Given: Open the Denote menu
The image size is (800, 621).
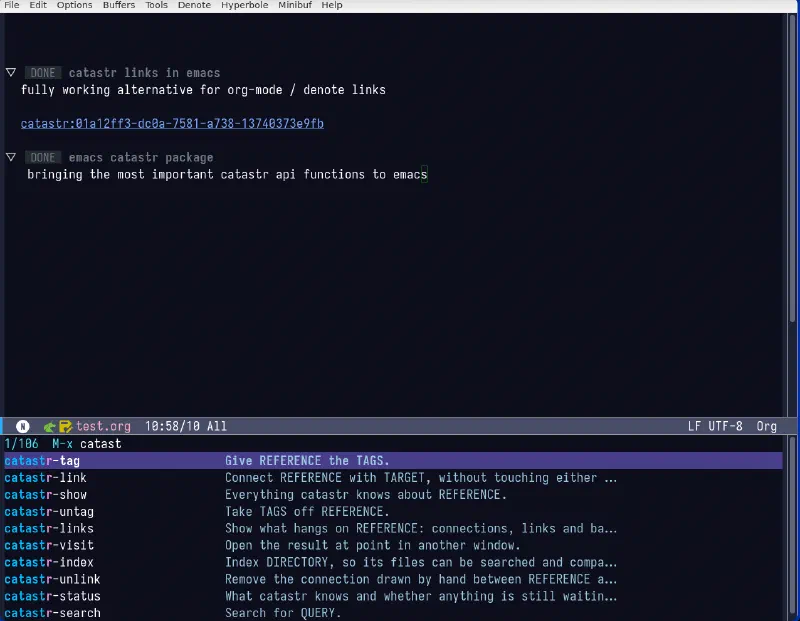Looking at the screenshot, I should [194, 5].
